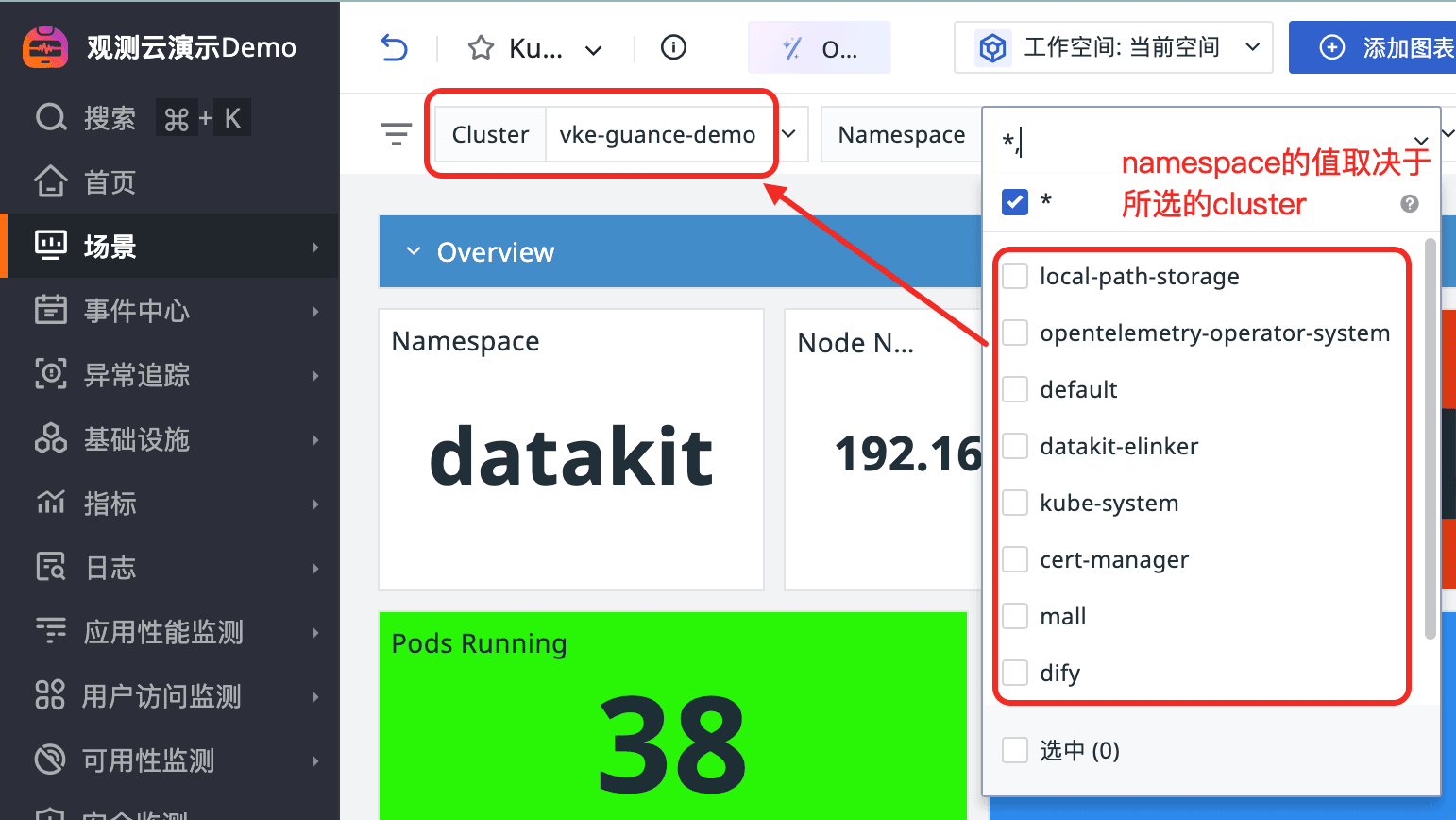Check the kube-system namespace checkbox
This screenshot has width=1456, height=820.
point(1015,503)
